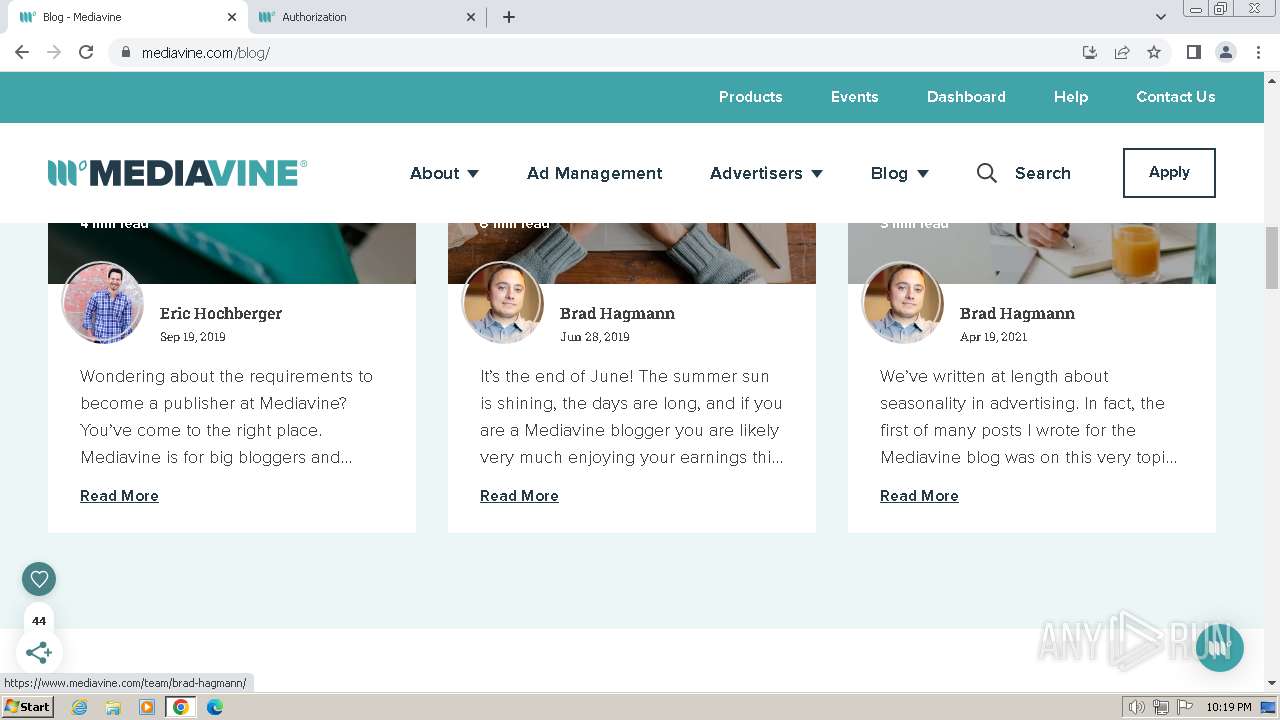Screen dimensions: 1280x720
Task: Open Events in top bar
Action: point(854,97)
